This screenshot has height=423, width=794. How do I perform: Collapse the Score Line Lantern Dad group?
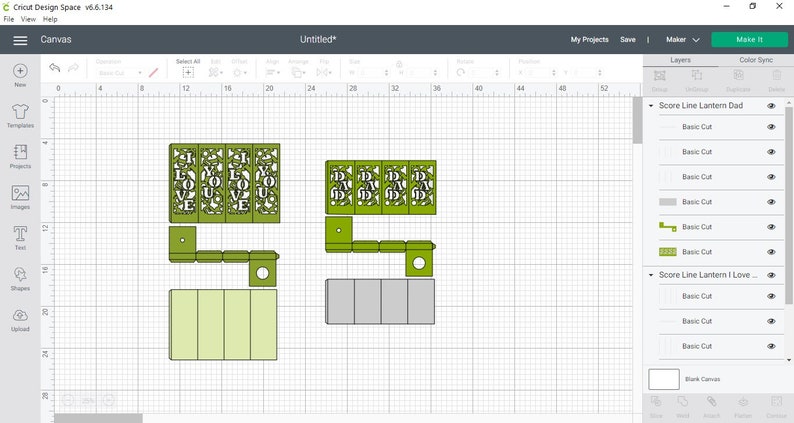pyautogui.click(x=651, y=106)
